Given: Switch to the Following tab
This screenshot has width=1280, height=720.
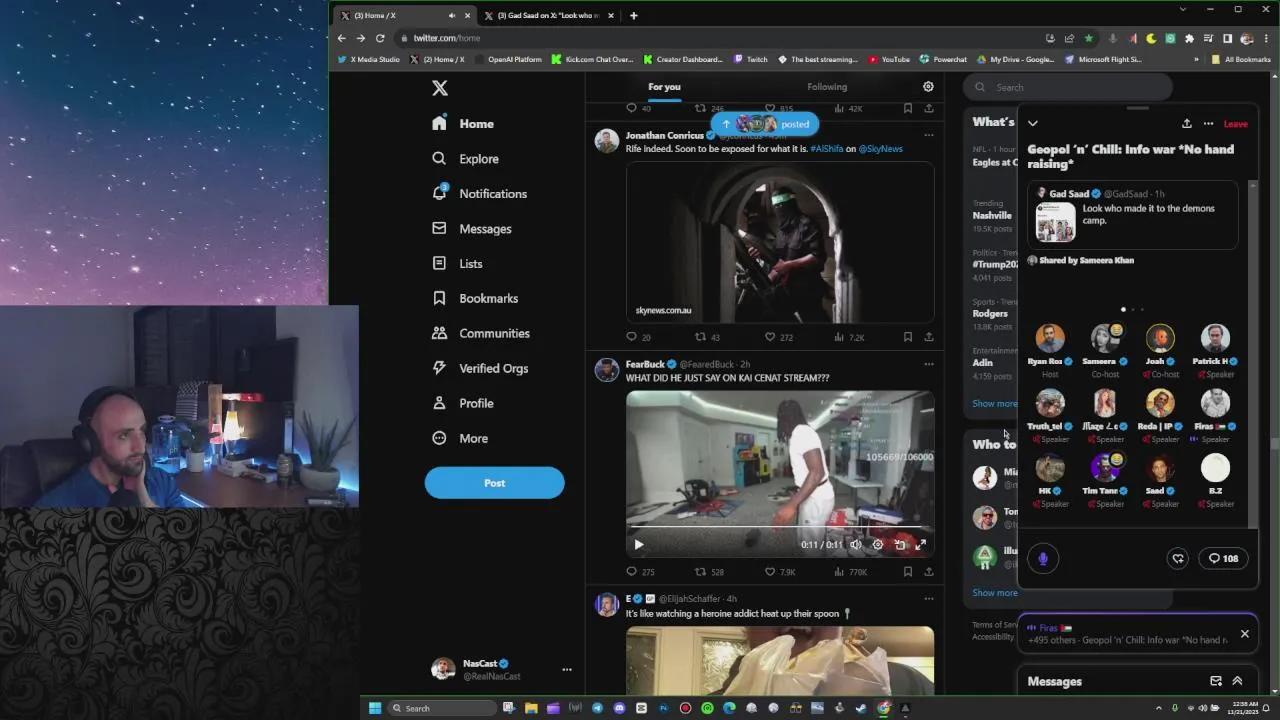Looking at the screenshot, I should coord(827,87).
